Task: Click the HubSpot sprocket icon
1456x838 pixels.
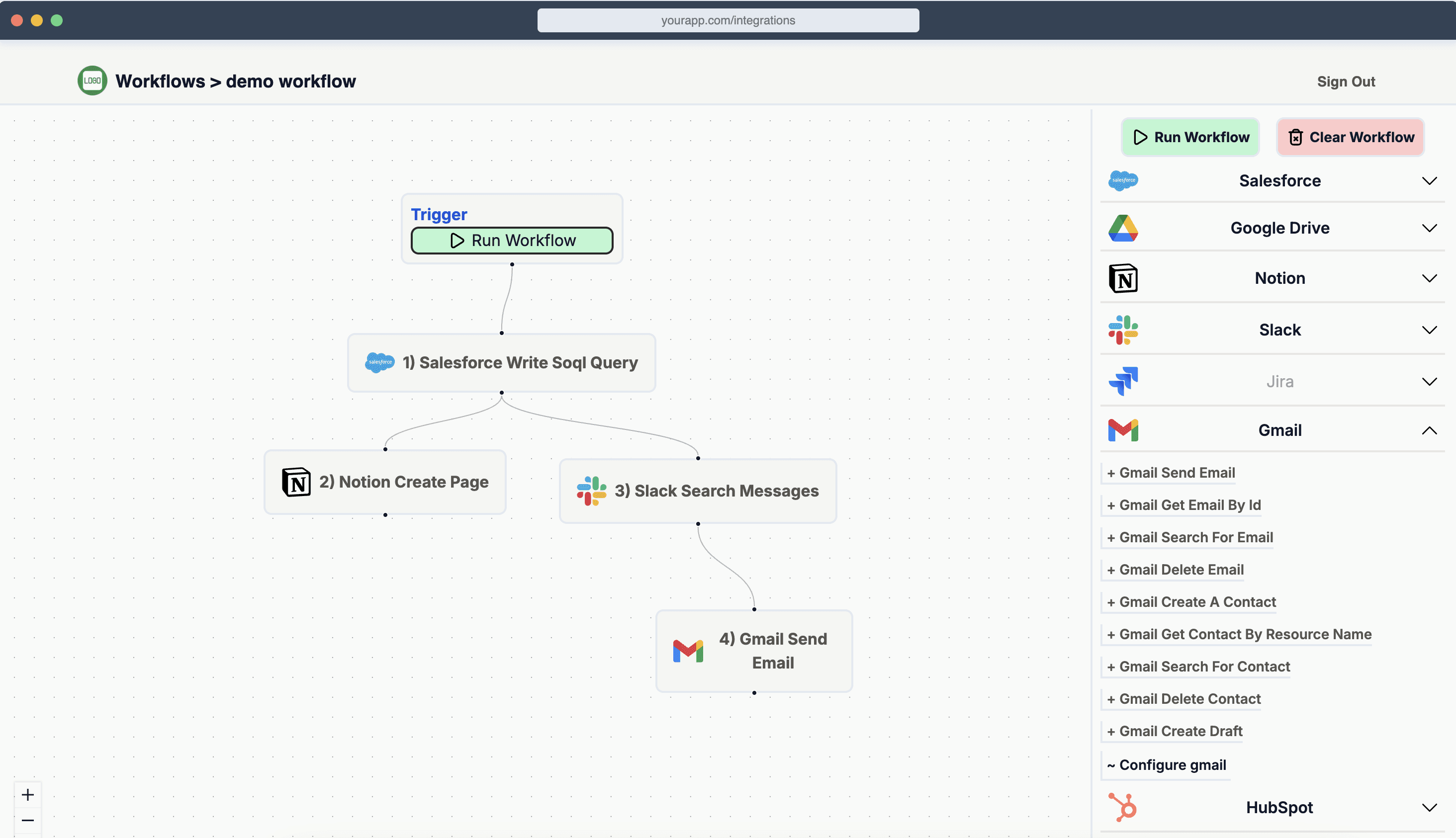Action: [x=1123, y=807]
